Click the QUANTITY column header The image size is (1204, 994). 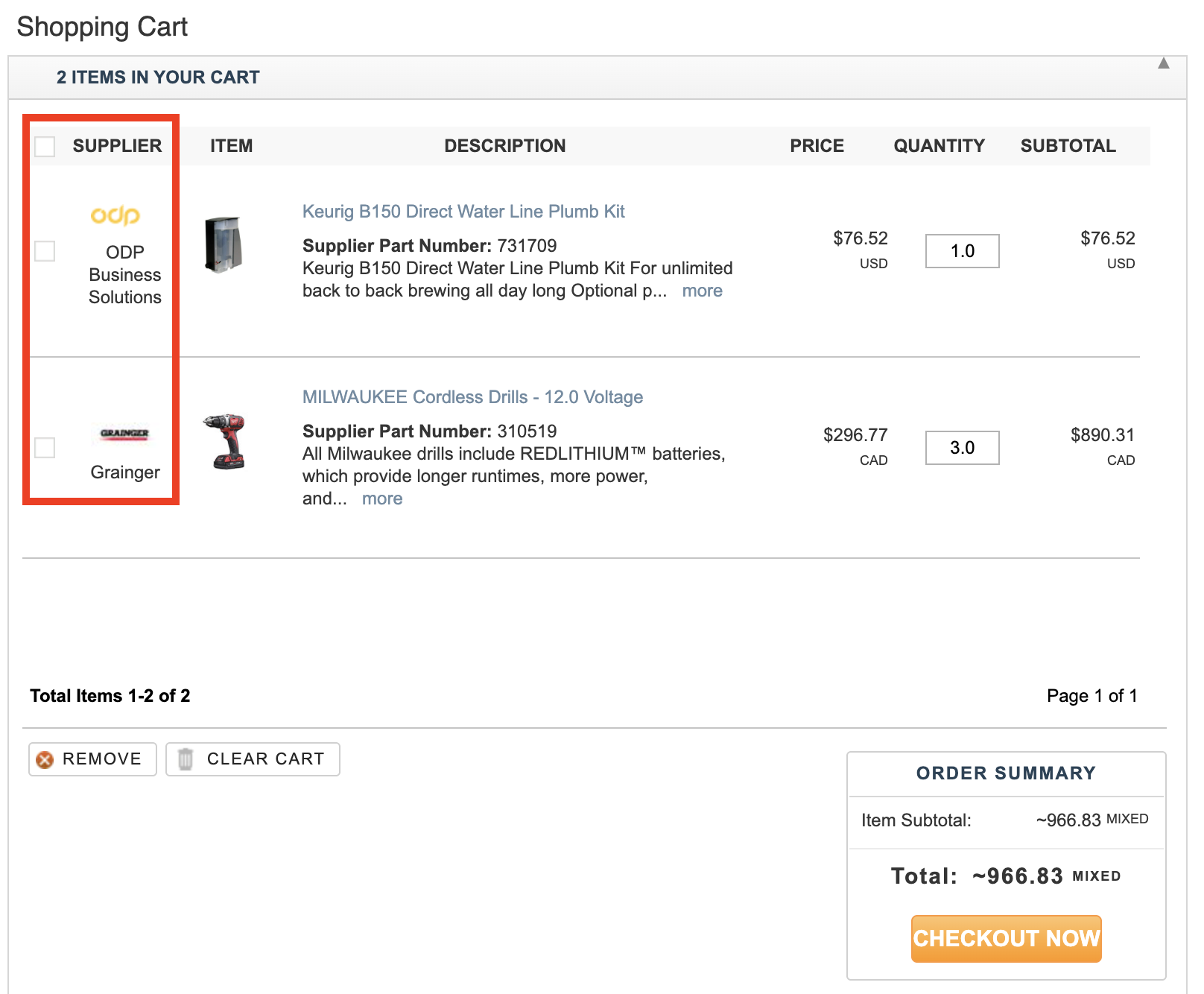click(x=939, y=146)
